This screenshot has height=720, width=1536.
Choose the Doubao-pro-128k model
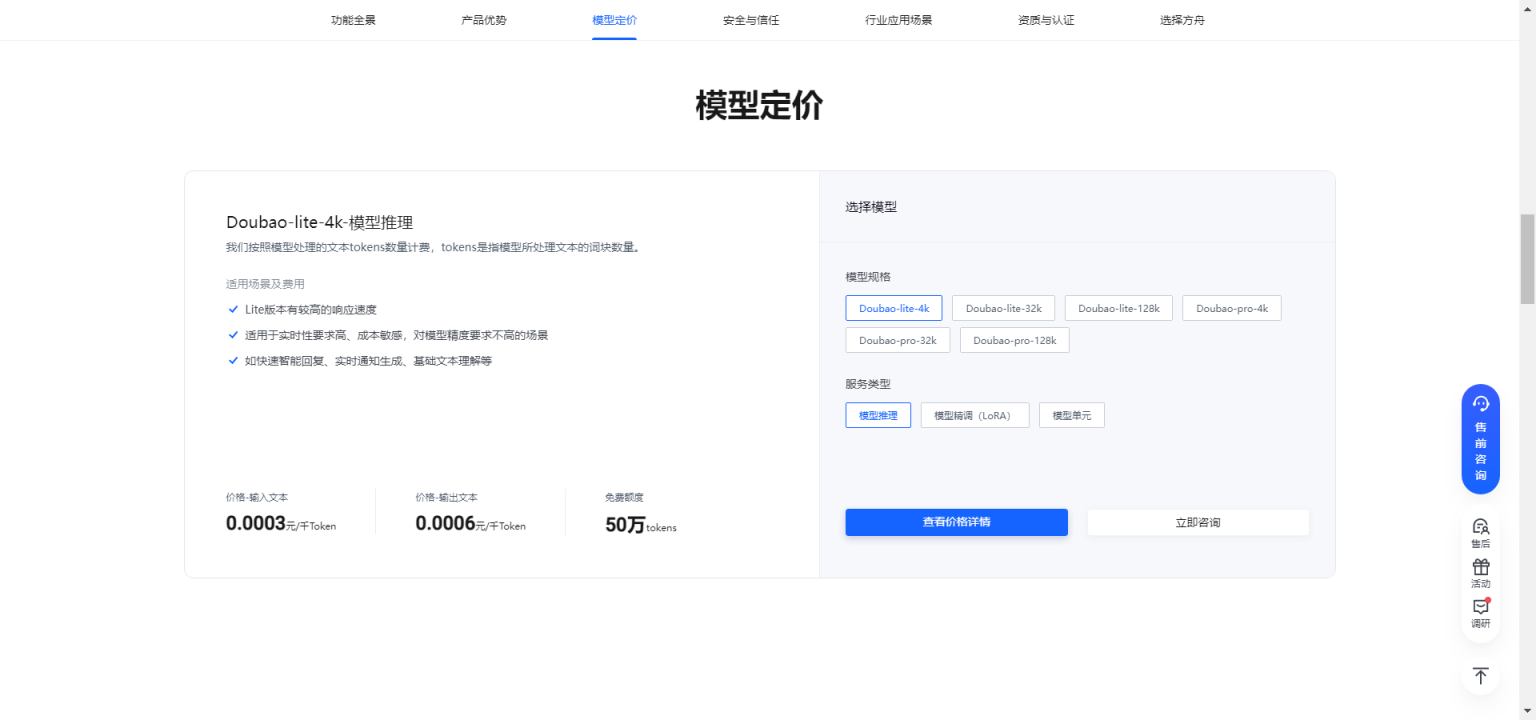coord(1014,340)
